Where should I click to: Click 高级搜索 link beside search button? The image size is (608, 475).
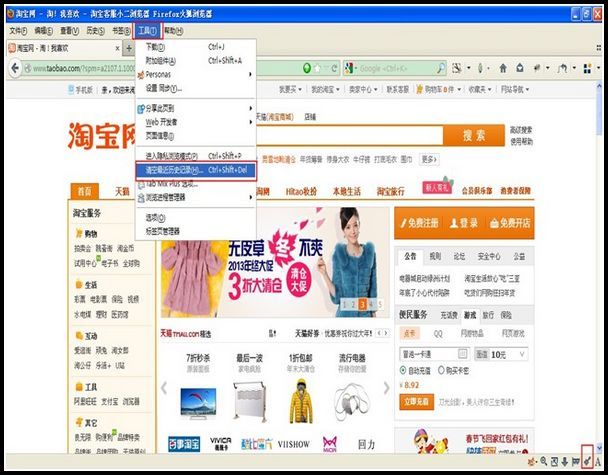click(x=521, y=130)
